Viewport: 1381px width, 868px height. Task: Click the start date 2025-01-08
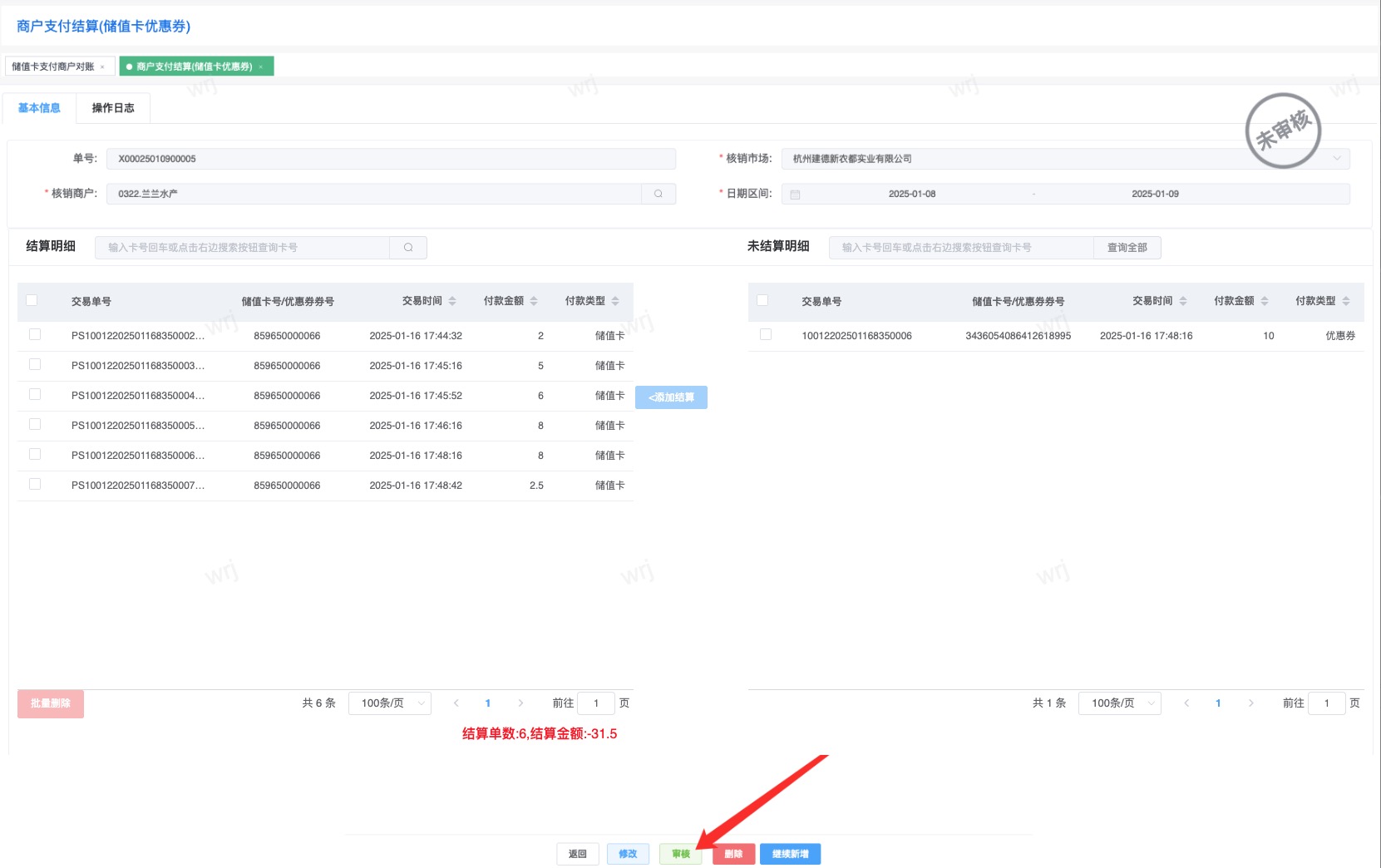pyautogui.click(x=912, y=194)
